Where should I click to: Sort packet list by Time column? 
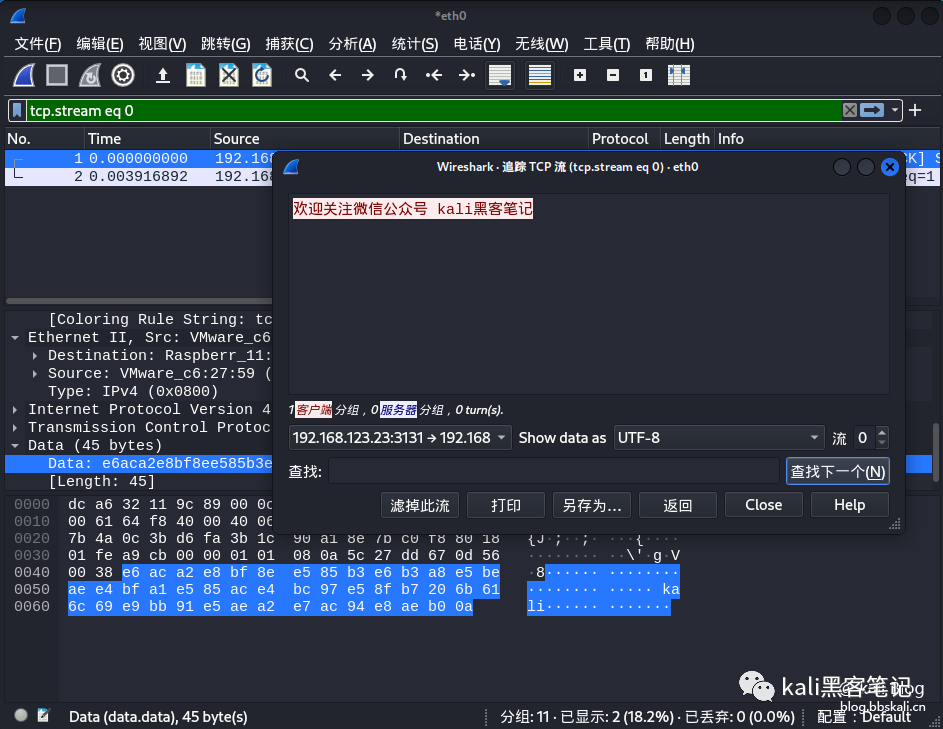[x=146, y=139]
